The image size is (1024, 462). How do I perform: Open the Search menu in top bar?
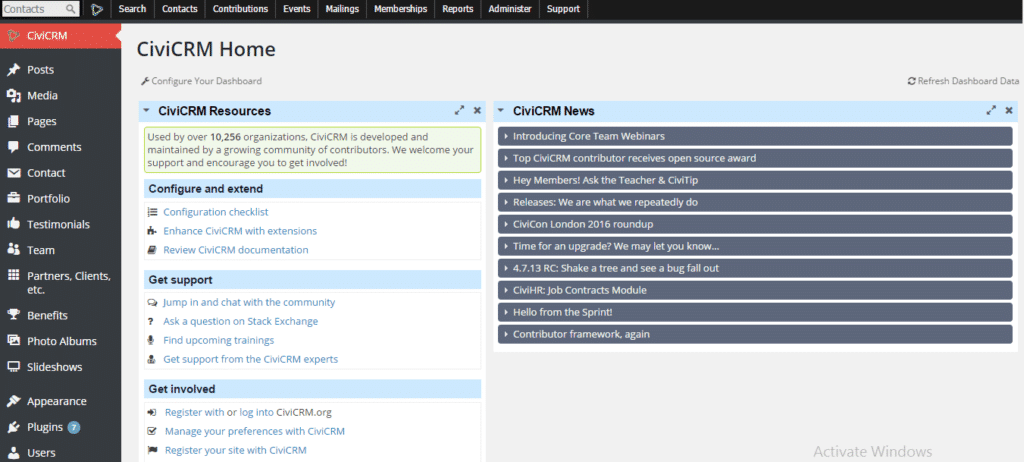pos(133,9)
